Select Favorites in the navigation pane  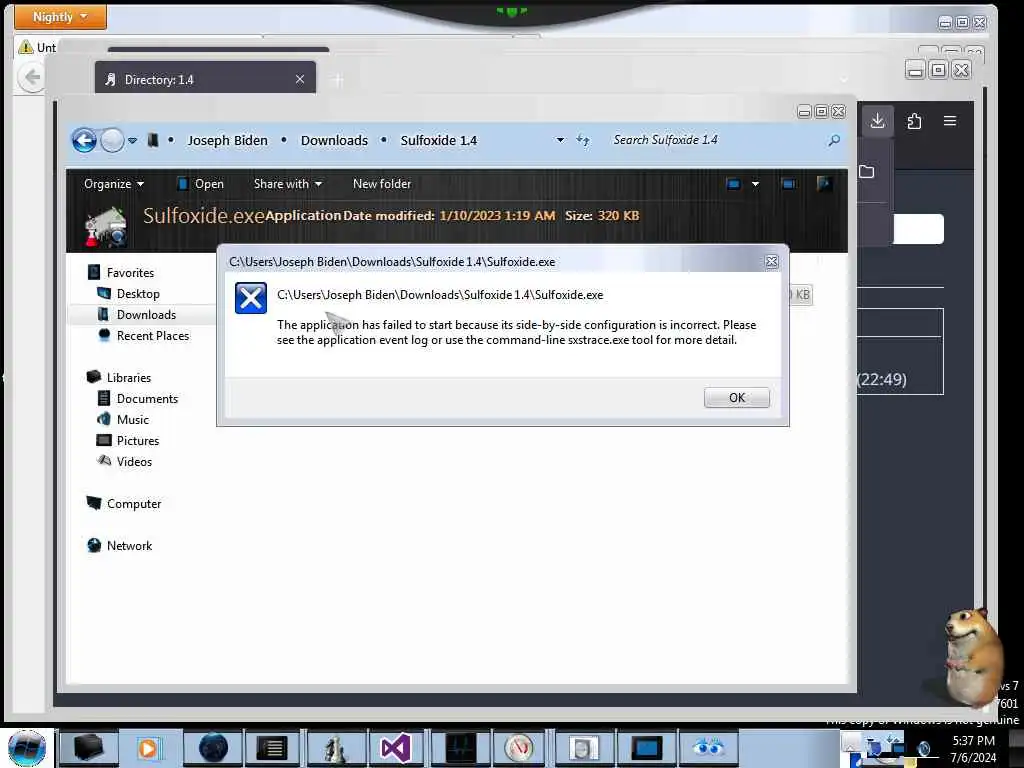point(130,272)
